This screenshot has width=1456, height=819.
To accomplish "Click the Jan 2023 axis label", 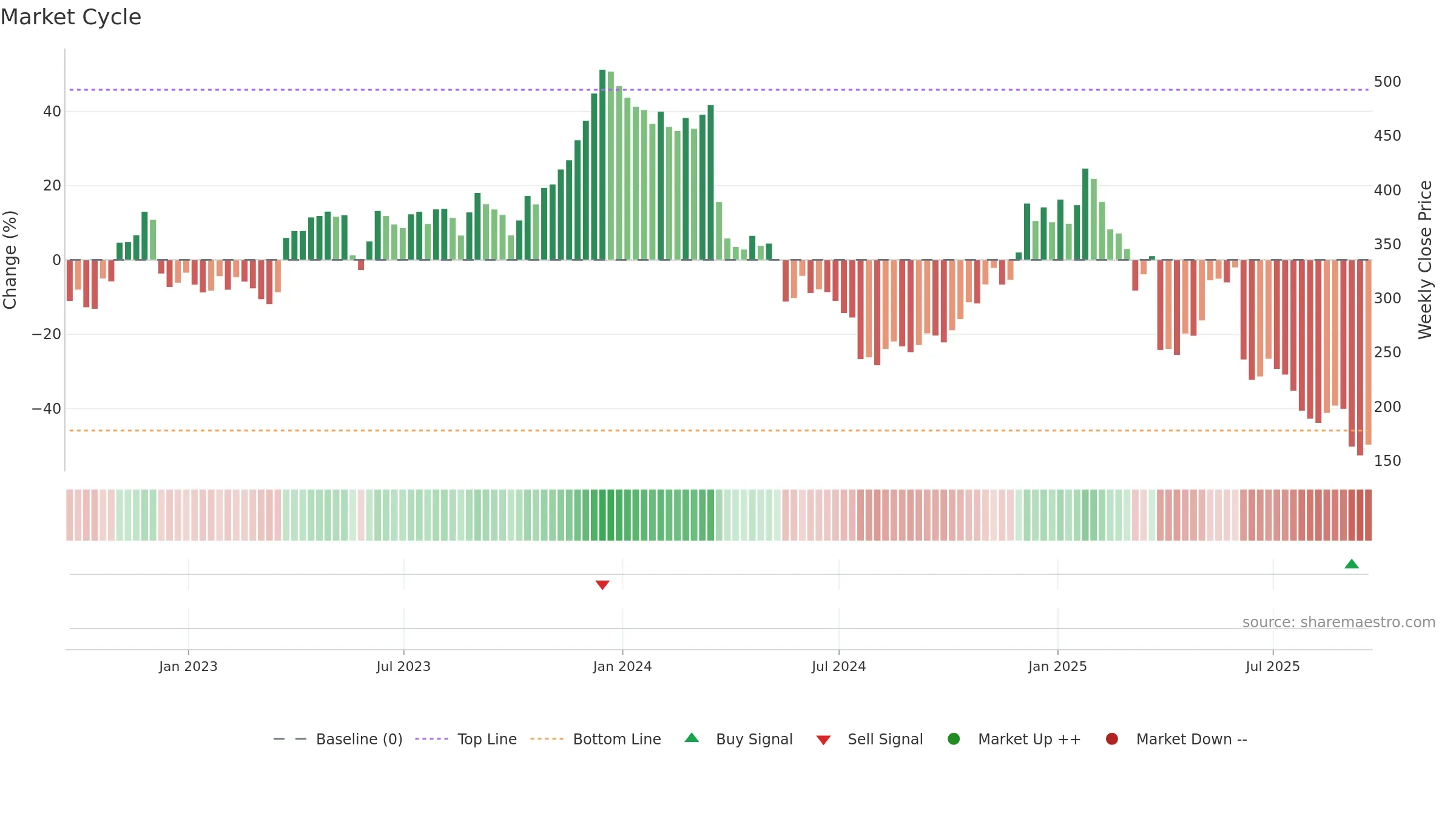I will (x=188, y=666).
